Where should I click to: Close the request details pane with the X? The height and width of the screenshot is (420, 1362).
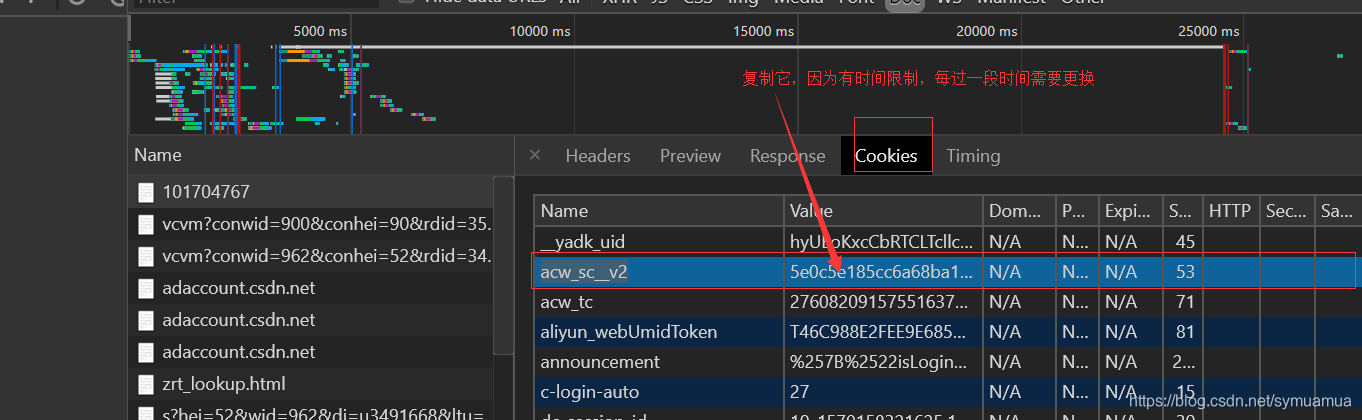[x=534, y=155]
